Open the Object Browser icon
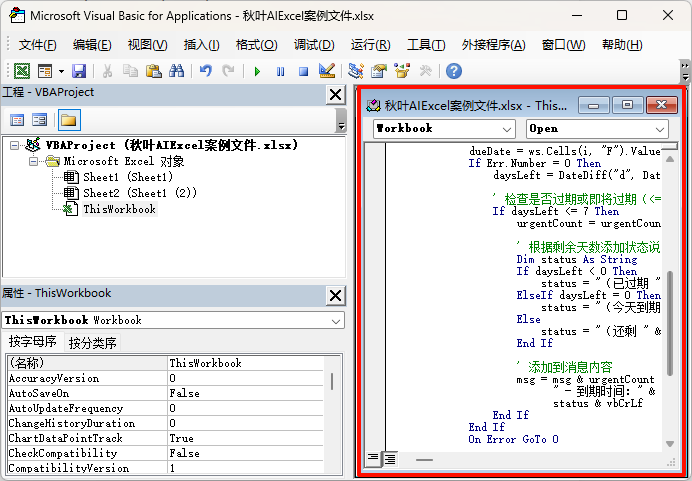Screen dimensions: 692x481 402,71
